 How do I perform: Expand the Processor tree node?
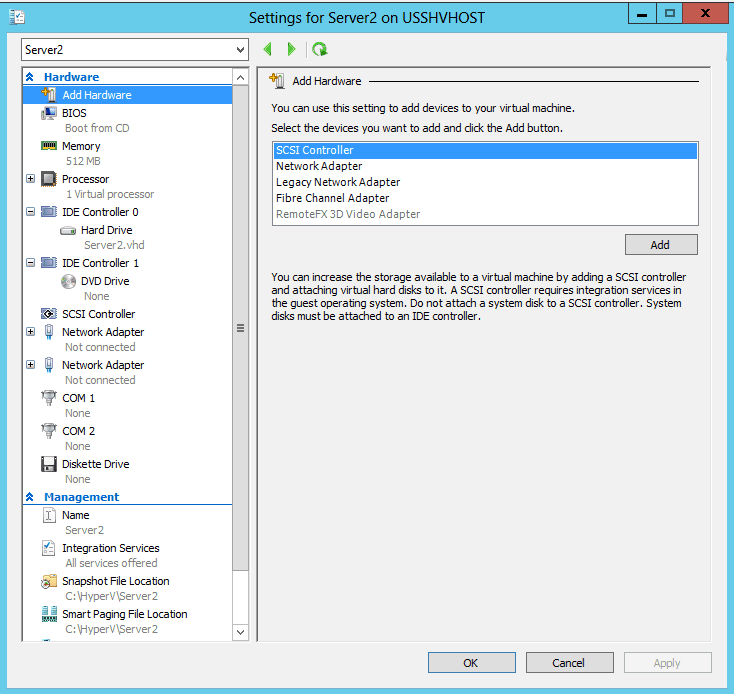30,179
